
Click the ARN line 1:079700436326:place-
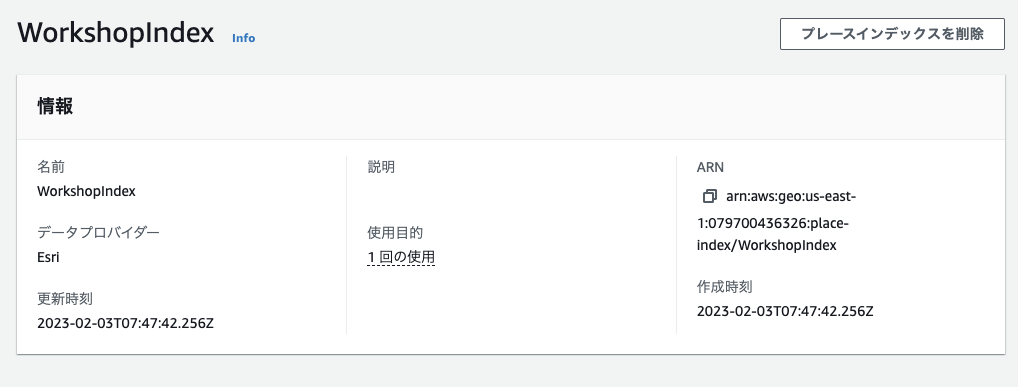(x=773, y=223)
